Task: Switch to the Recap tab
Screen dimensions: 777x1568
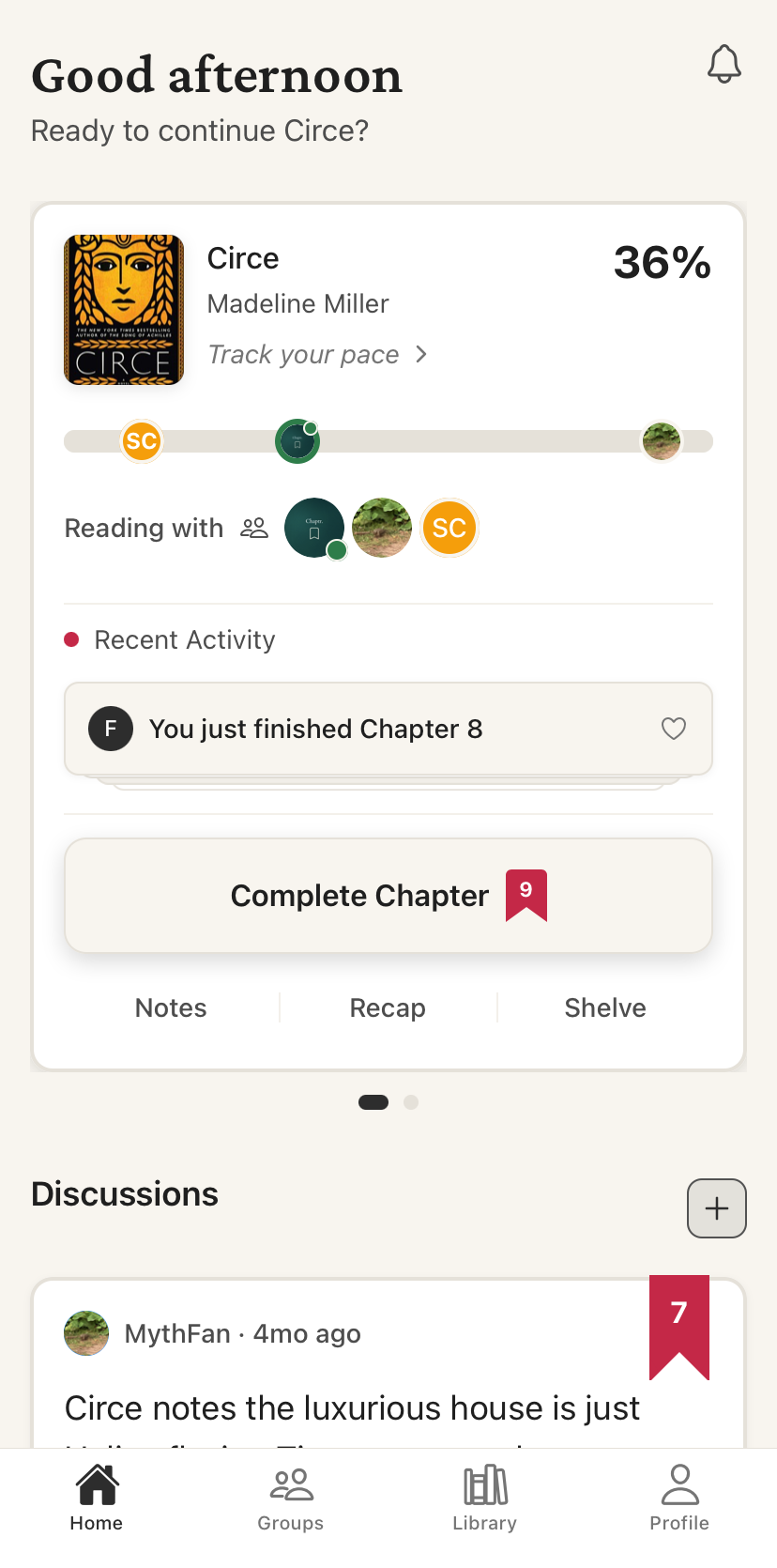Action: click(x=388, y=1007)
